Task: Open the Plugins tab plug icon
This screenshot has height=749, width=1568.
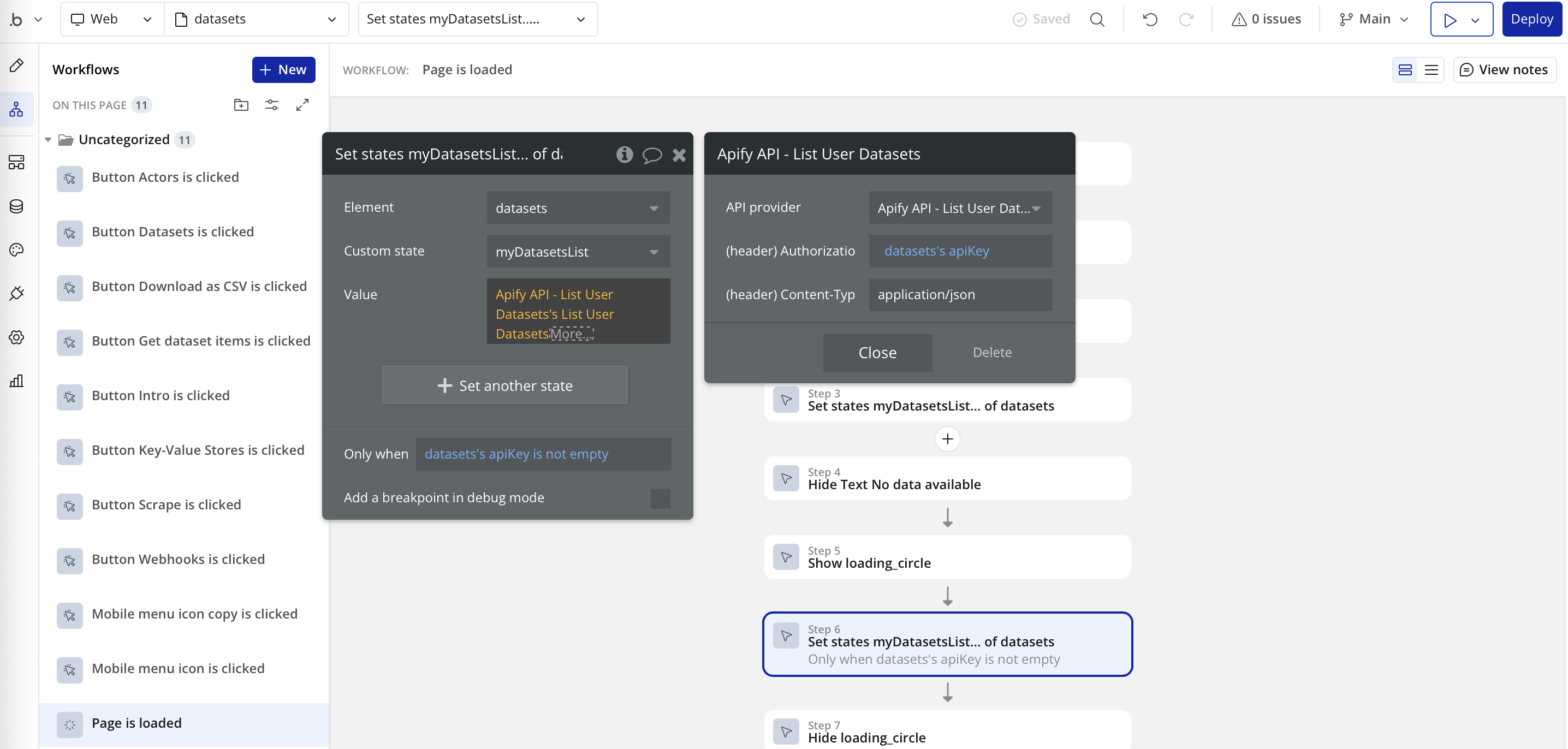Action: tap(16, 293)
